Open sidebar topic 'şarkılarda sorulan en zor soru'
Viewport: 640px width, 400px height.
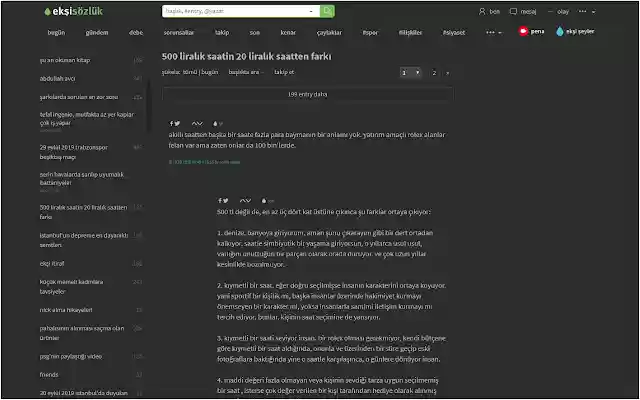(79, 97)
